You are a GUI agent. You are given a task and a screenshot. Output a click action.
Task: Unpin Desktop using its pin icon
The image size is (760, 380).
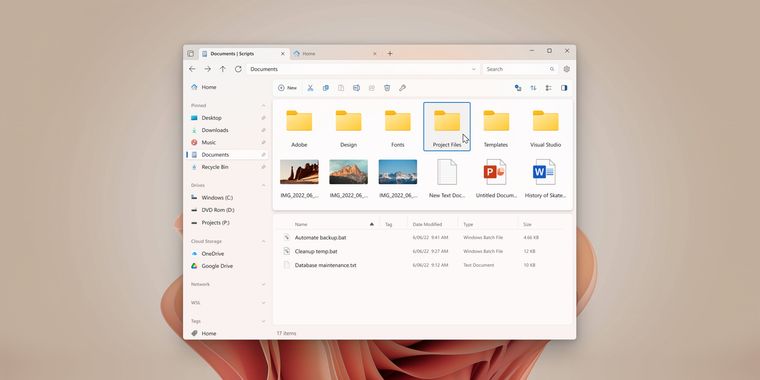coord(264,118)
